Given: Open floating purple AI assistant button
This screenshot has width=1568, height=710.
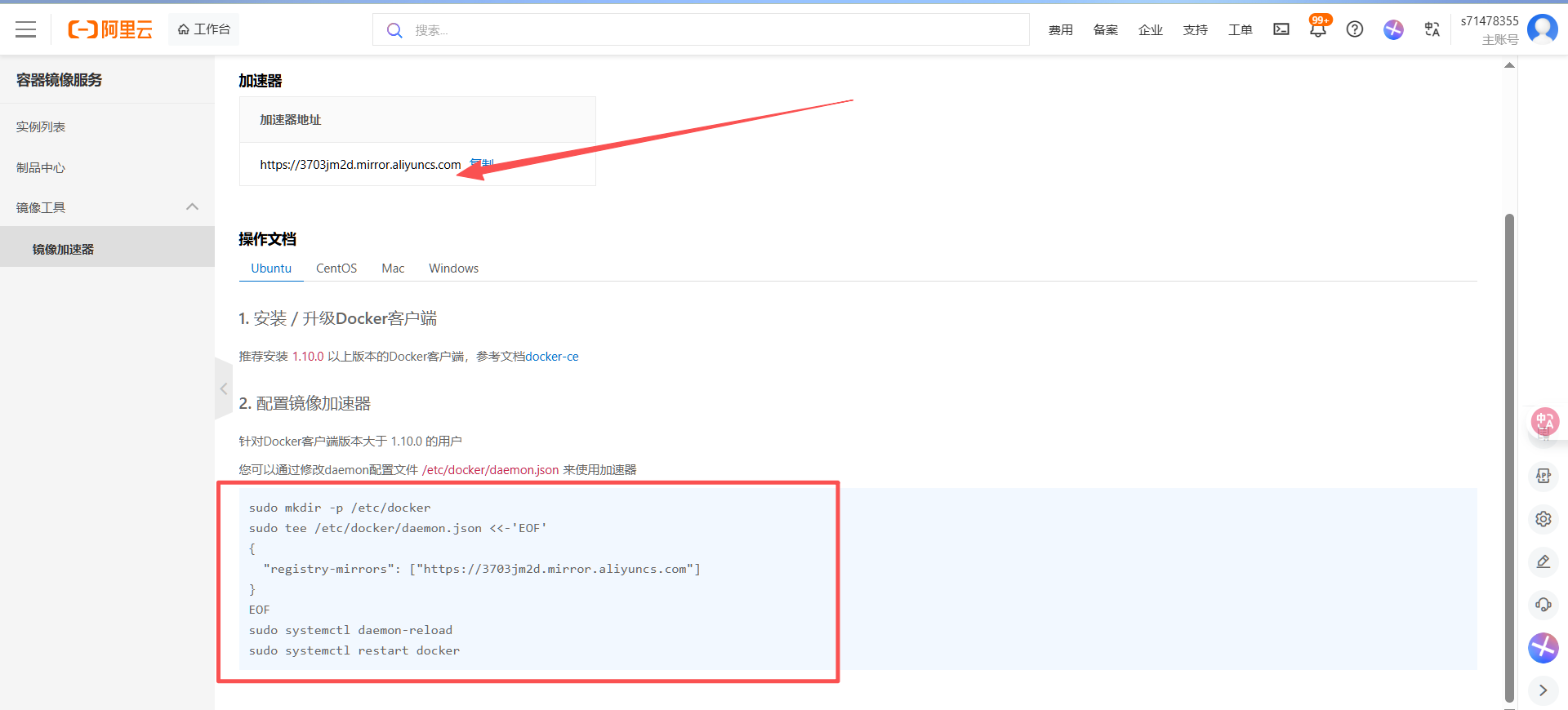Looking at the screenshot, I should 1543,648.
